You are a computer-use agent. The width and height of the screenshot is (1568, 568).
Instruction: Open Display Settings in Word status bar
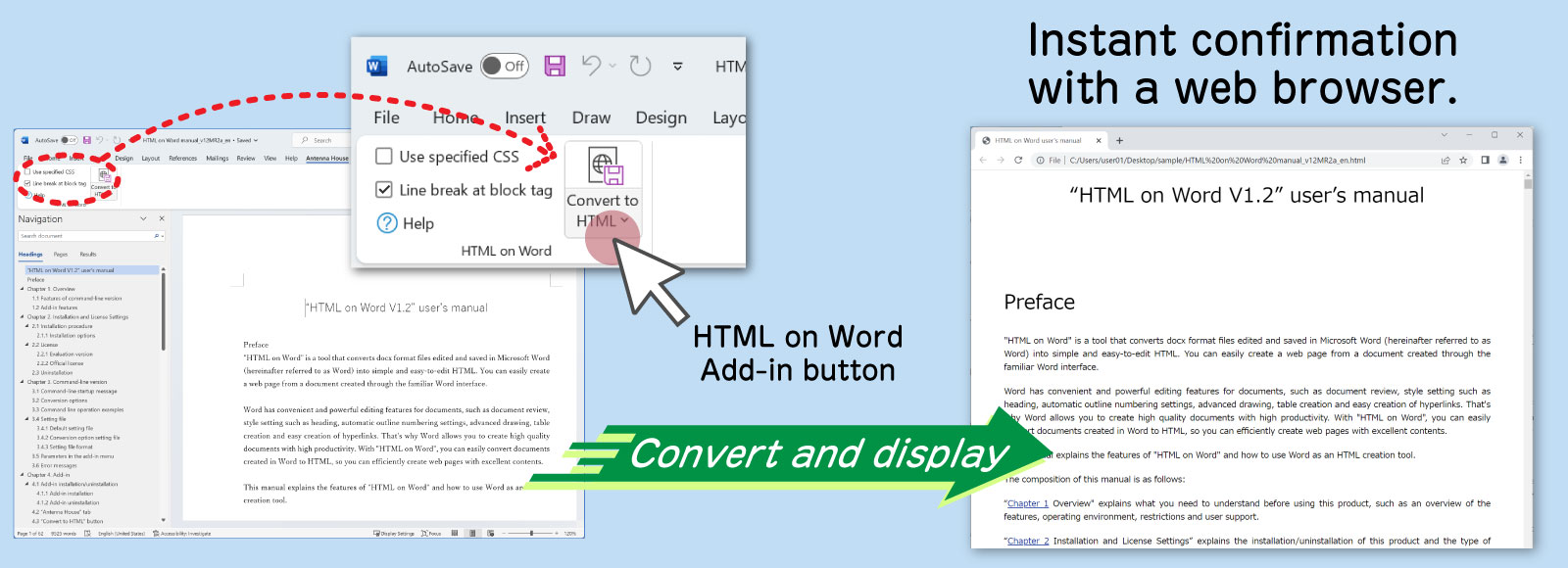point(394,534)
